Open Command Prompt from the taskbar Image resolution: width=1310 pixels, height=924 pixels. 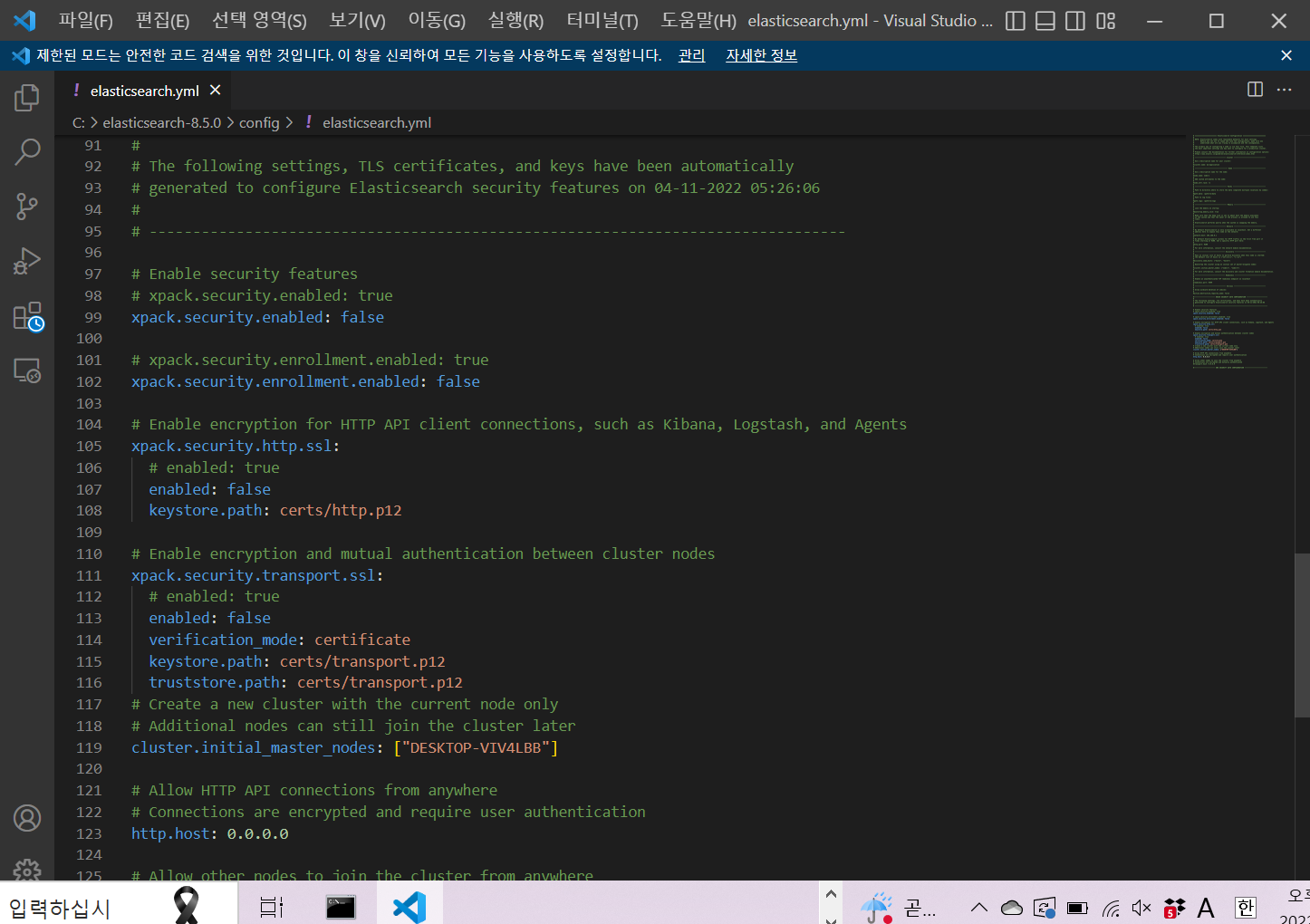point(341,907)
